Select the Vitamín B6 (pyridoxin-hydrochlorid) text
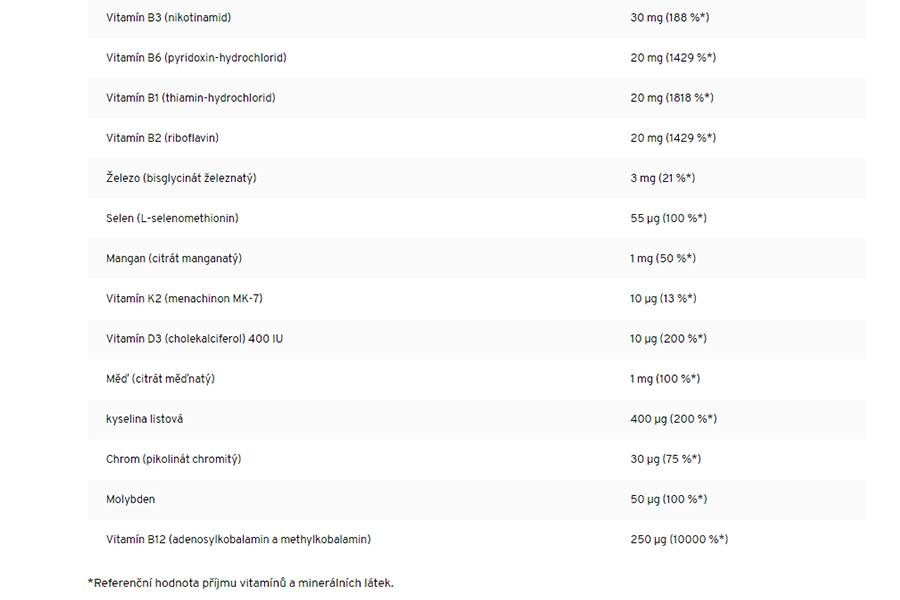900x600 pixels. [x=196, y=58]
